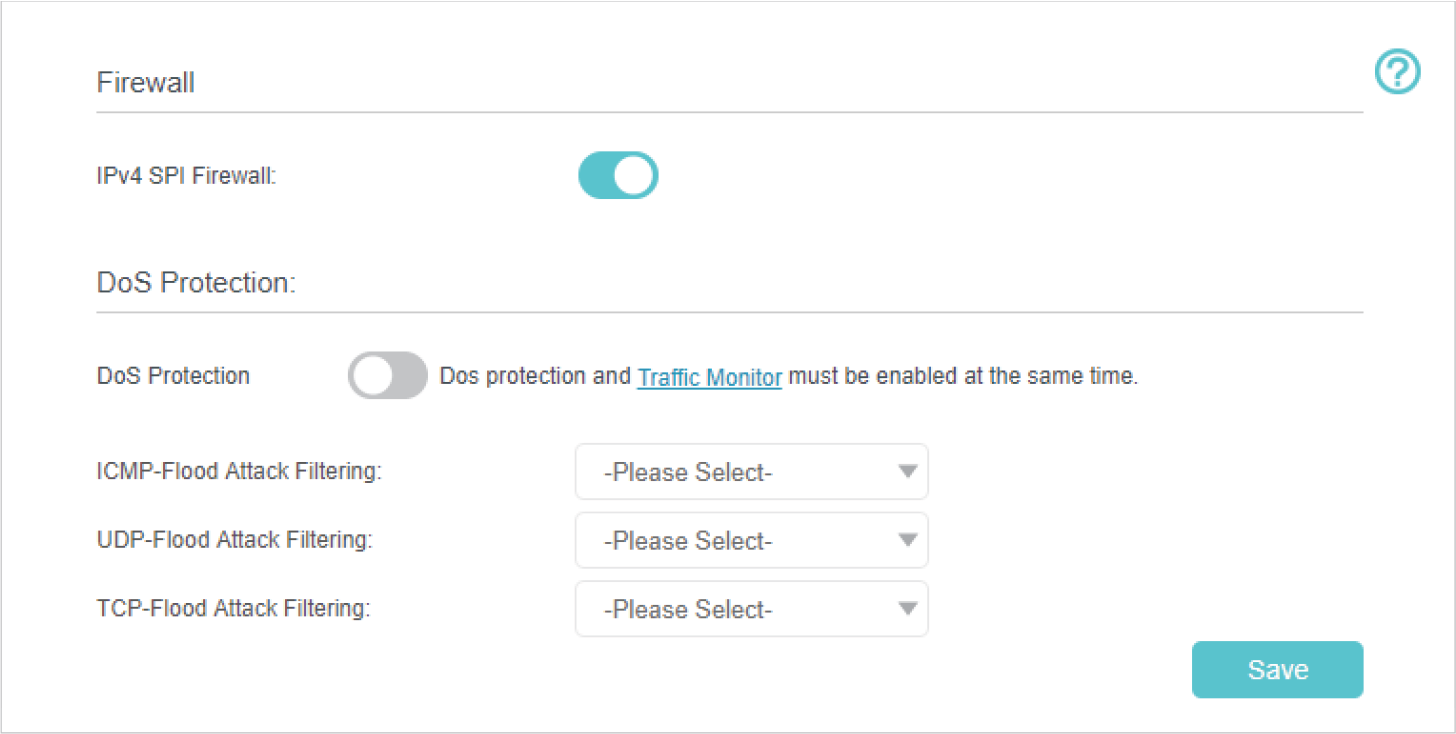Viewport: 1456px width, 734px height.
Task: Open the help question mark icon
Action: pyautogui.click(x=1397, y=73)
